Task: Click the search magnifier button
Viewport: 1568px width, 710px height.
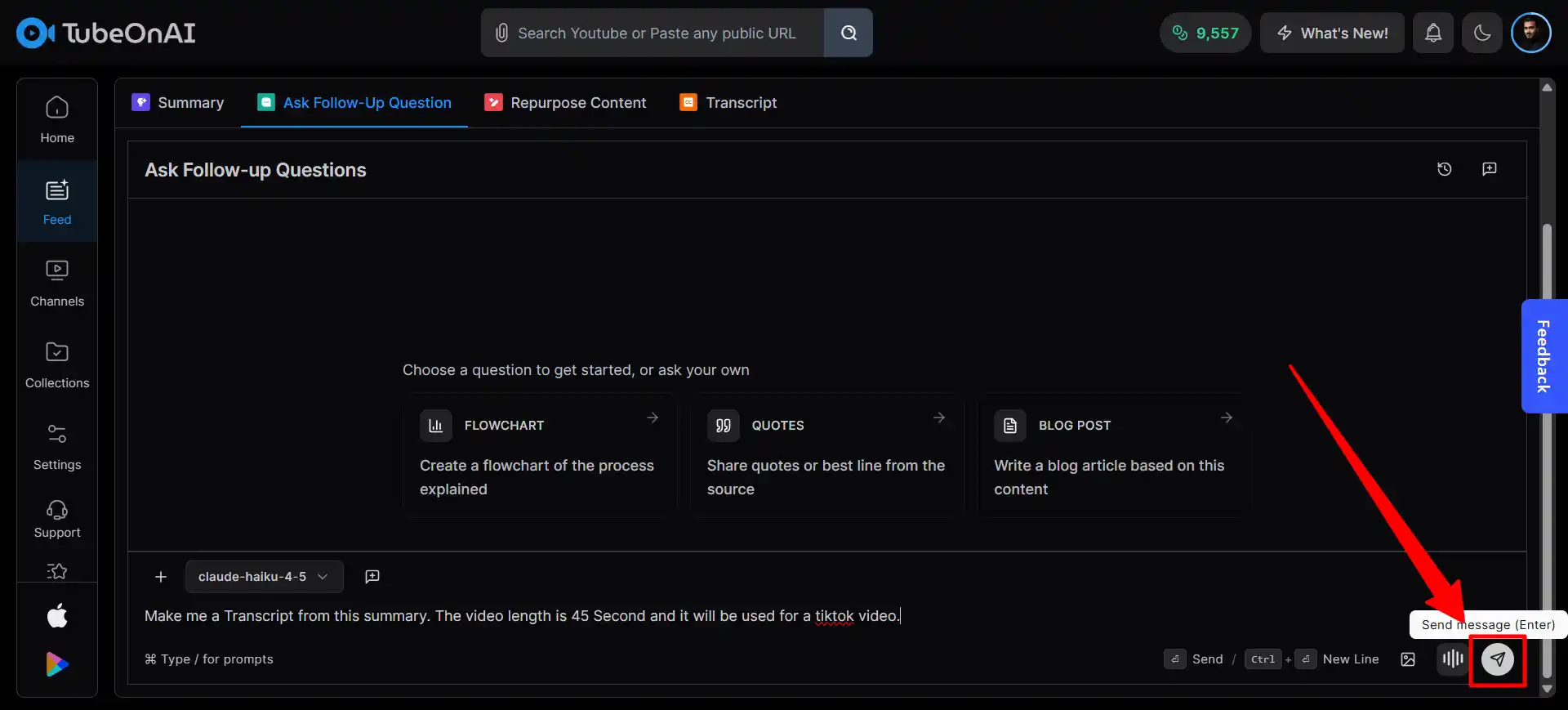Action: coord(849,33)
